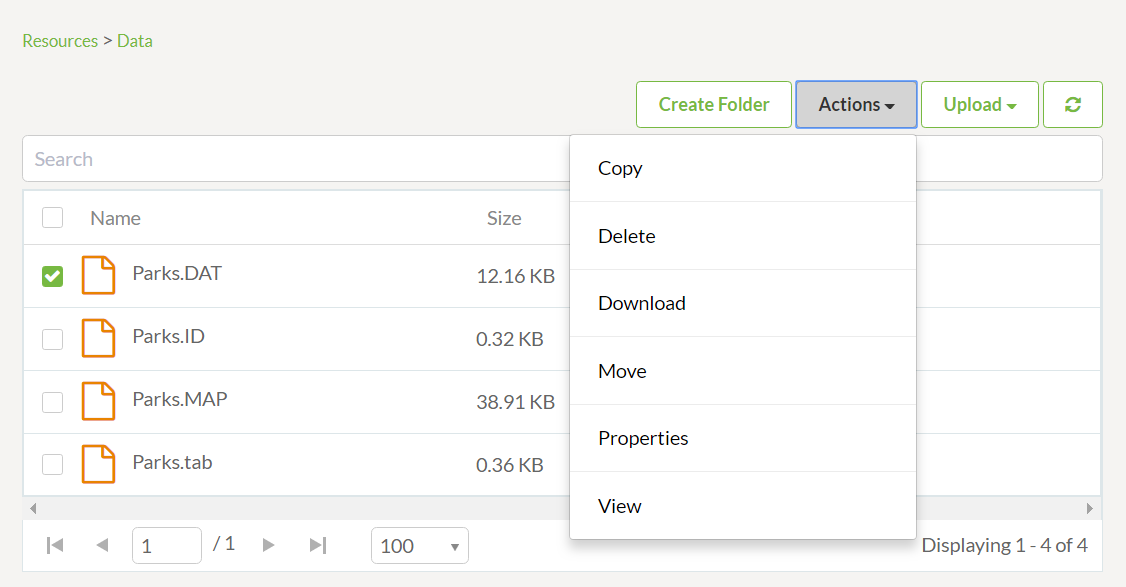
Task: Click the Parks.MAP file icon
Action: 98,401
